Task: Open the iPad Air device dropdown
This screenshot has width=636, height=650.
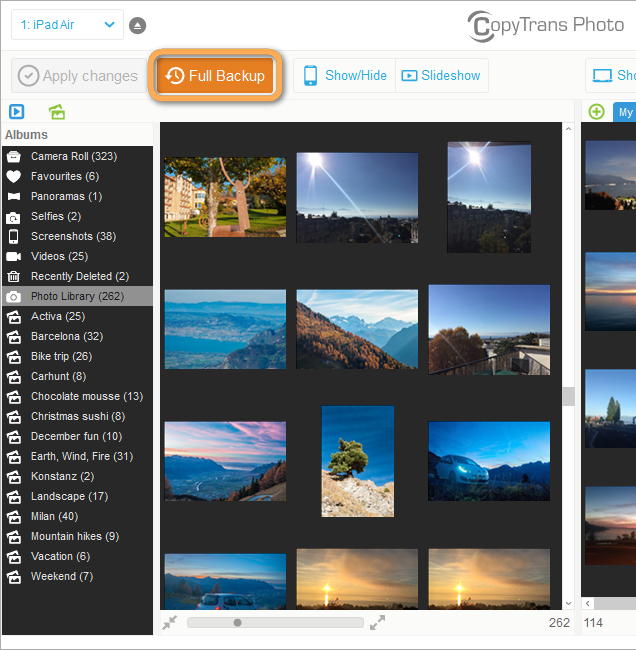Action: point(67,25)
